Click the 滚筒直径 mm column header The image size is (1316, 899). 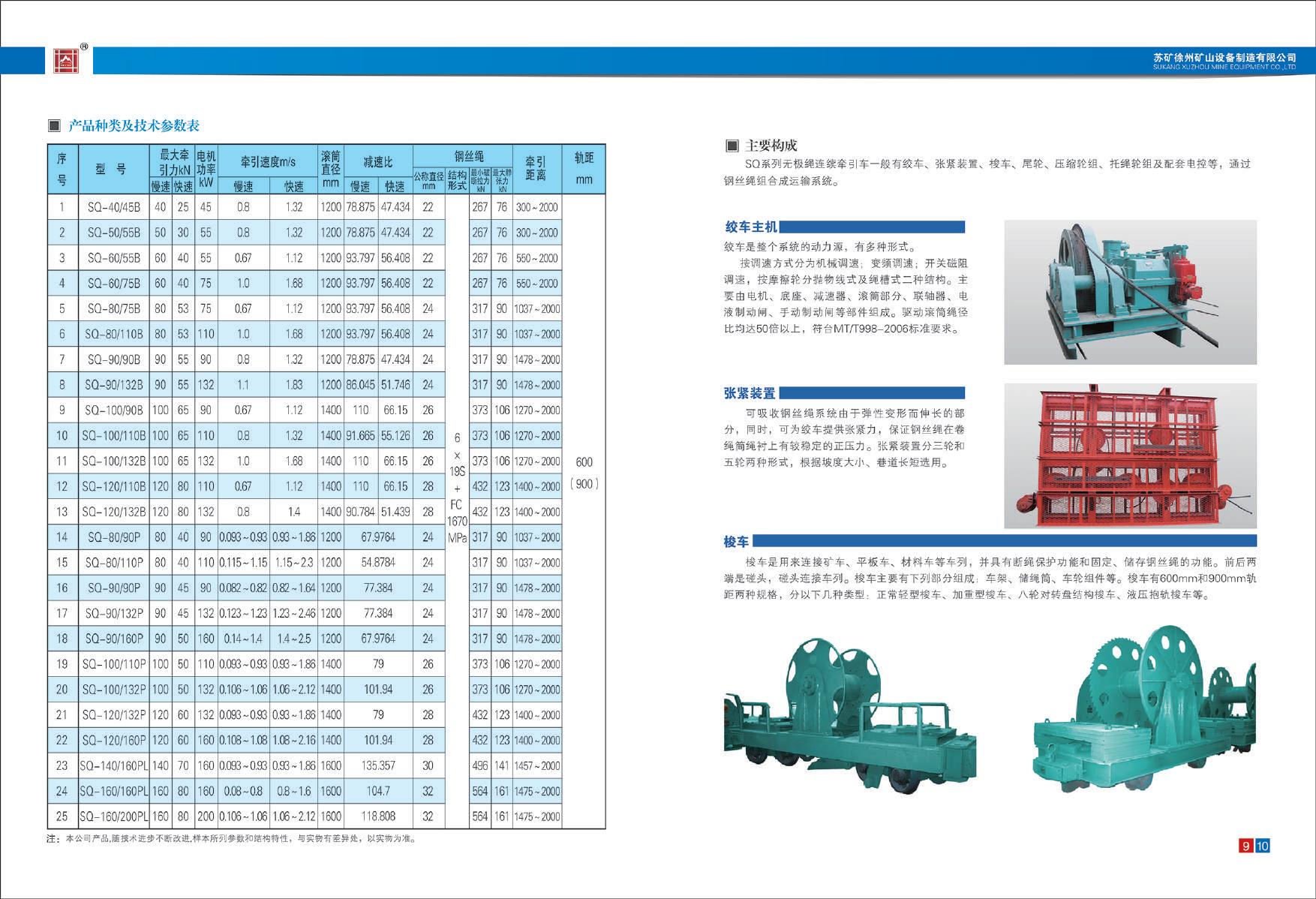331,170
